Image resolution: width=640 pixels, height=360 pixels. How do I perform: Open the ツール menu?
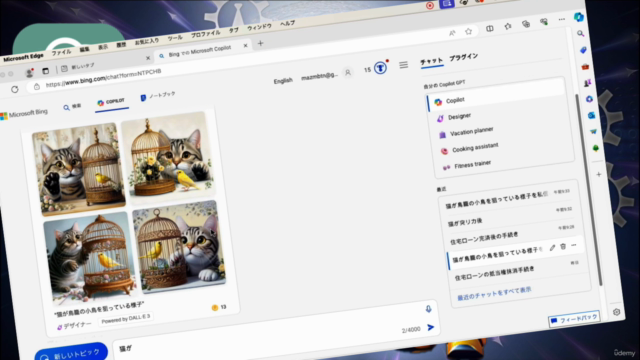click(x=175, y=38)
